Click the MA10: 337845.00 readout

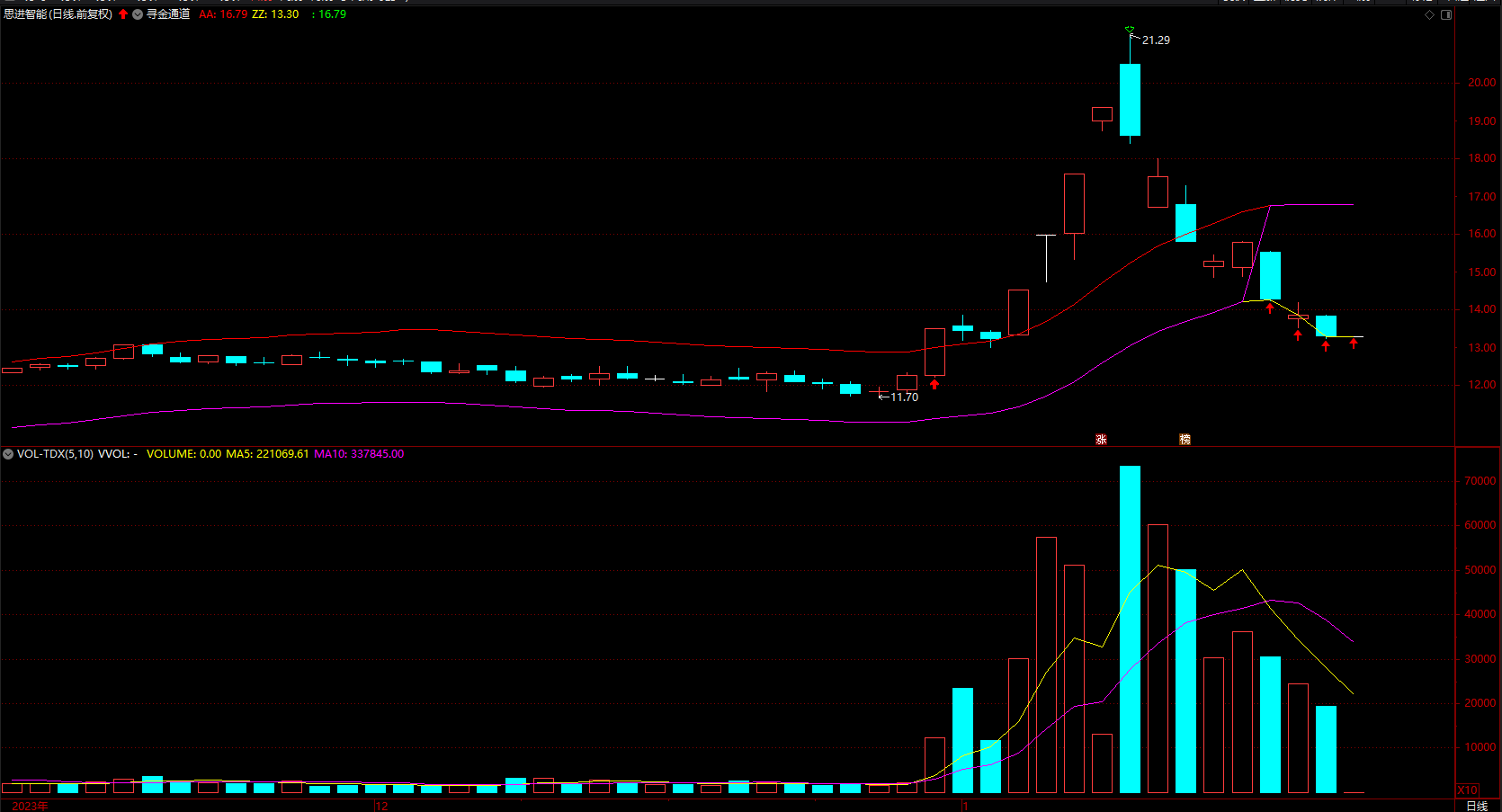click(359, 454)
